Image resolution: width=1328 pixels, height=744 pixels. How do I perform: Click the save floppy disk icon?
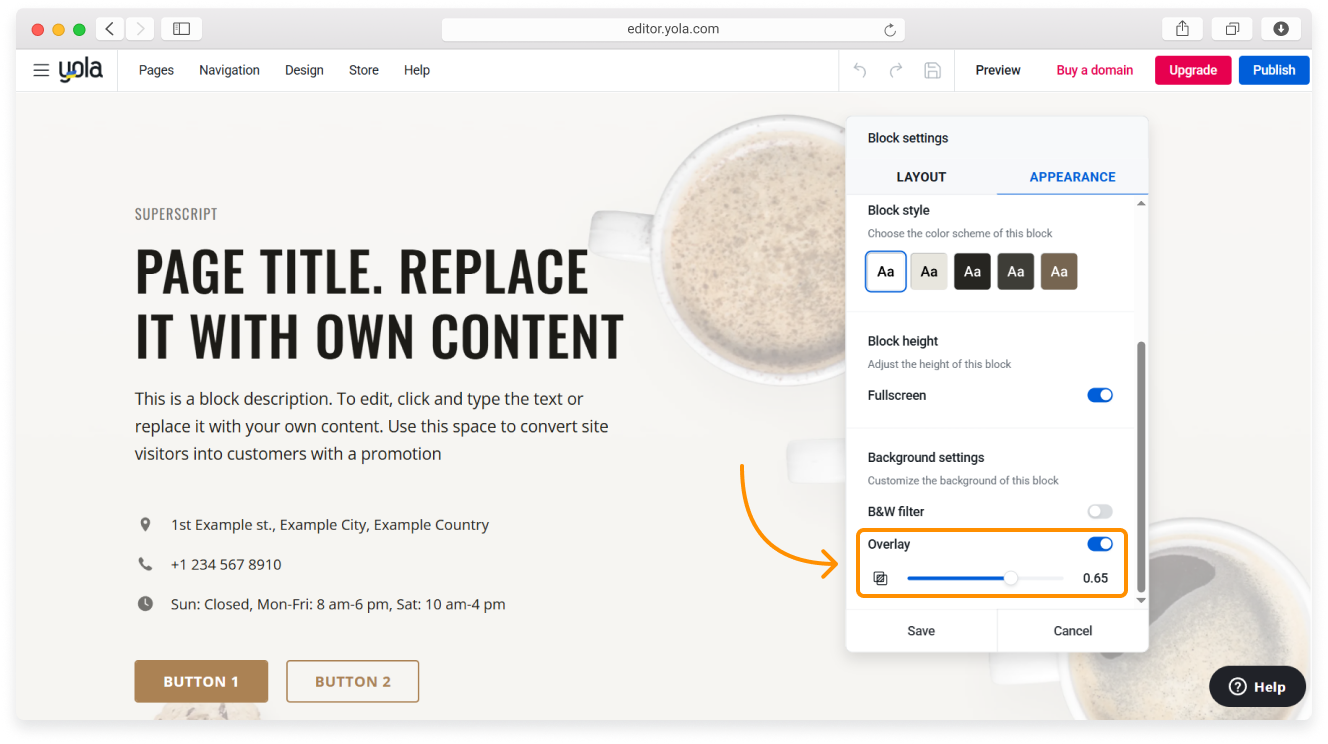tap(932, 70)
